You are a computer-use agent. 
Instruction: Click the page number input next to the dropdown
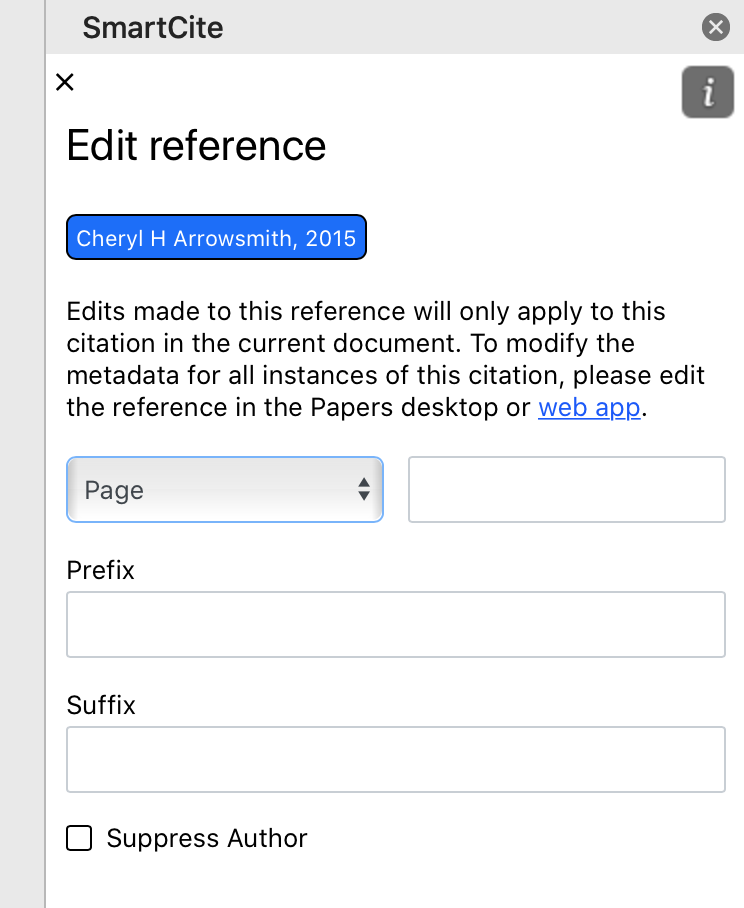(566, 489)
